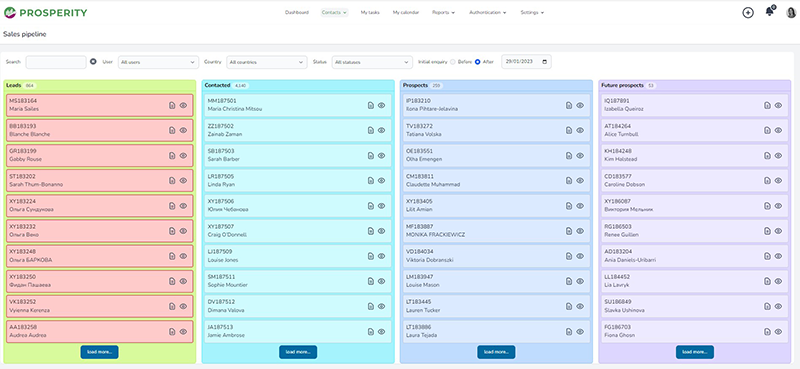Screen dimensions: 800x369
Task: Expand the Reports menu
Action: [x=443, y=12]
